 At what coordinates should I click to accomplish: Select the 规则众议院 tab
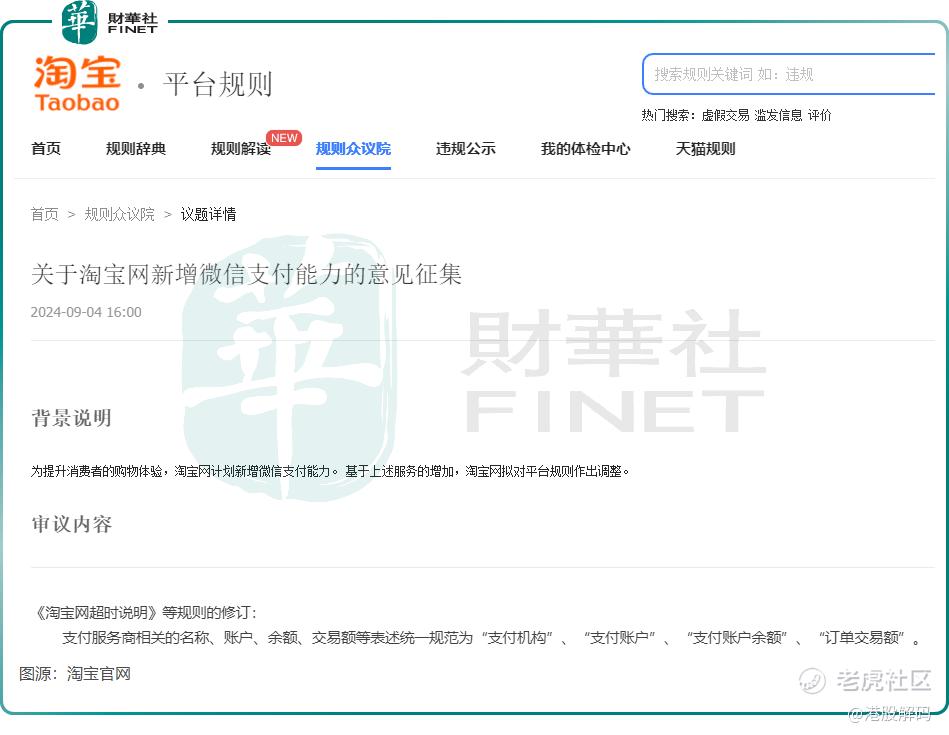pyautogui.click(x=353, y=149)
